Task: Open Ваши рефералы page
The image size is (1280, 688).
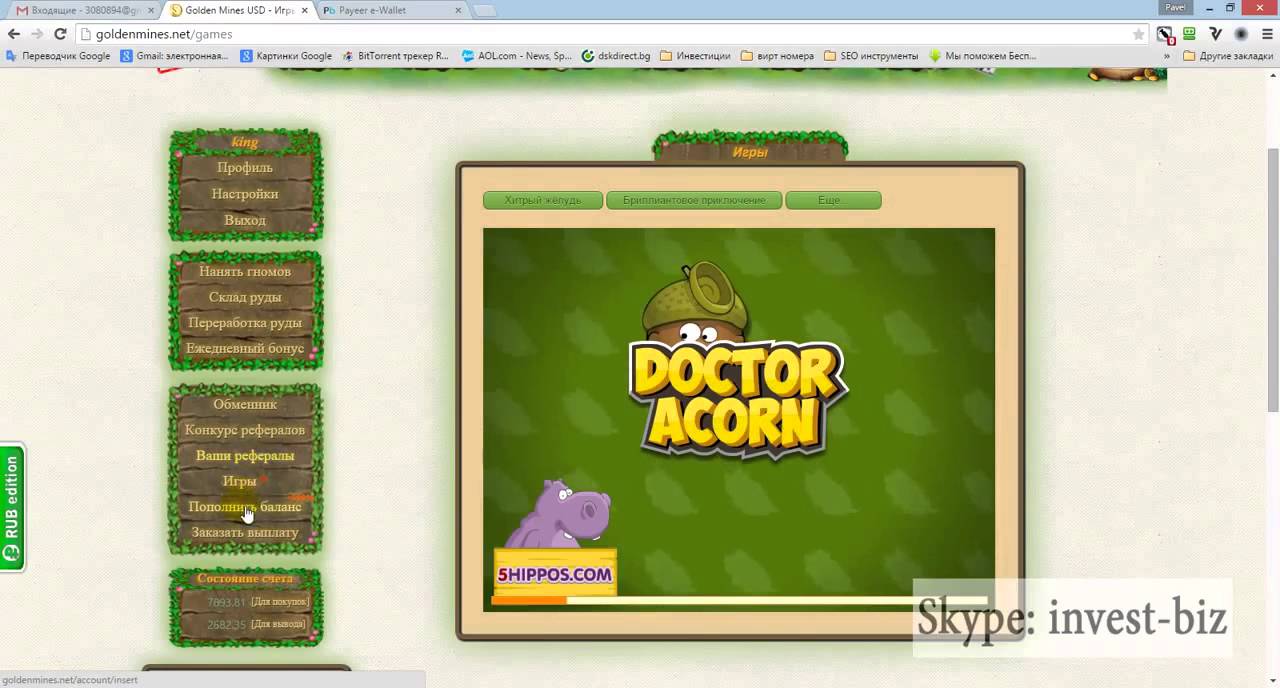Action: [x=245, y=456]
